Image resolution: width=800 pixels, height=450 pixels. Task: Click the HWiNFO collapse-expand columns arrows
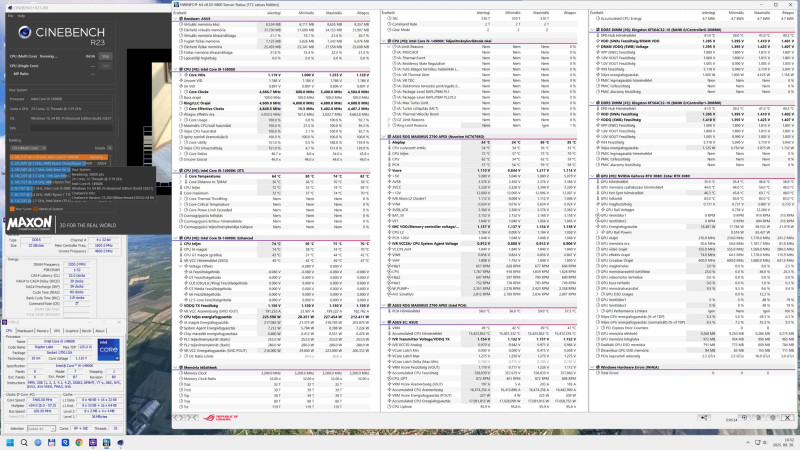click(x=192, y=417)
